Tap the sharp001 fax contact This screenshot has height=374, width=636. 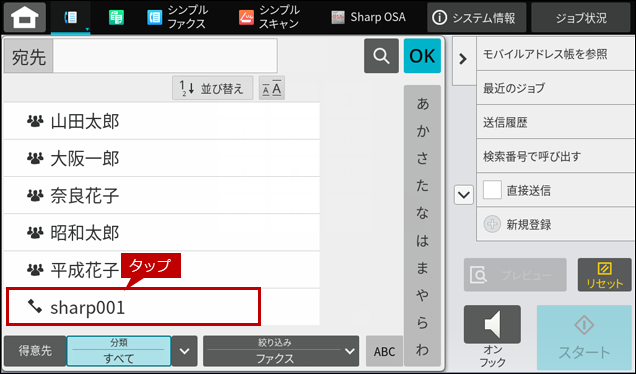point(133,307)
